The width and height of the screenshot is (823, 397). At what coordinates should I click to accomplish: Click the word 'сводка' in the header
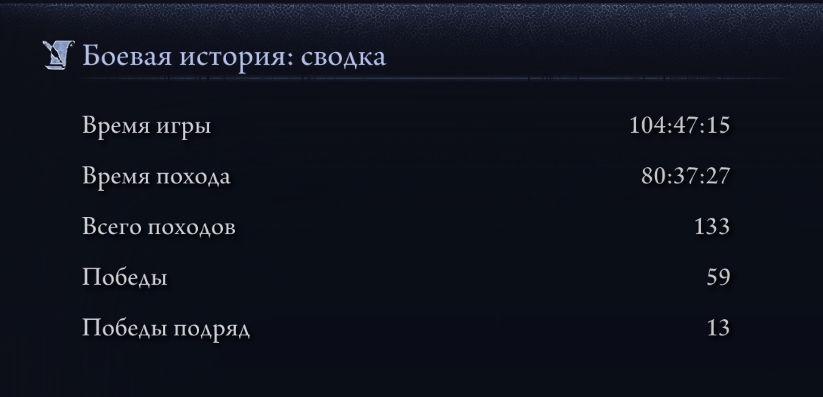pos(343,57)
